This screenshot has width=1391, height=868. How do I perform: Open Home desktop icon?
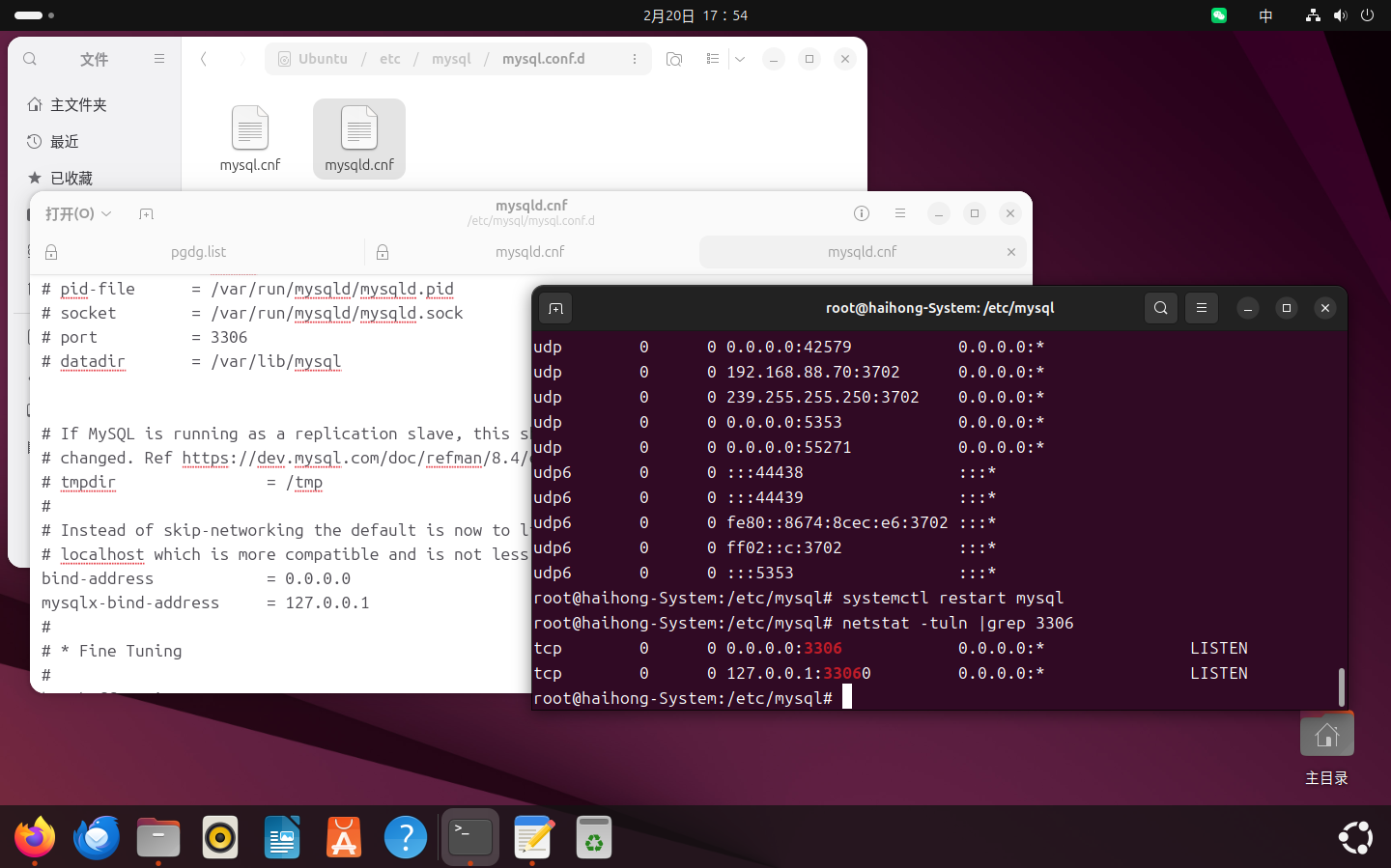(1326, 749)
